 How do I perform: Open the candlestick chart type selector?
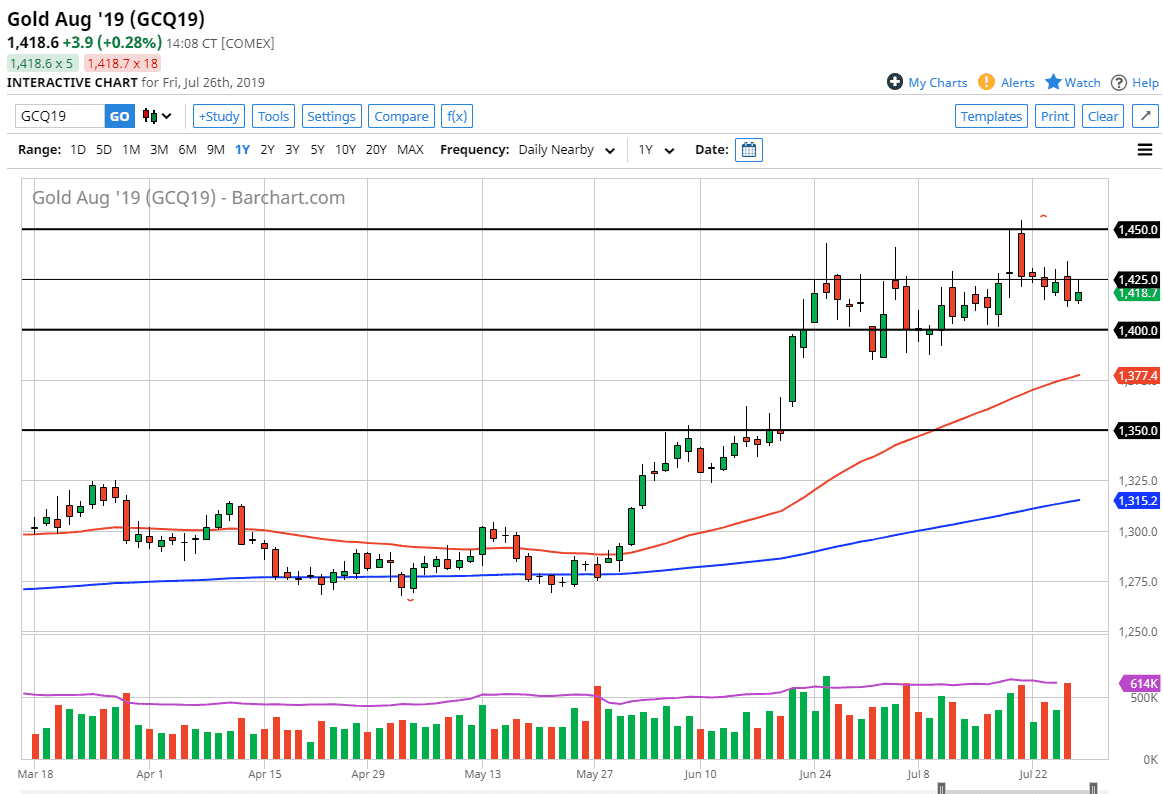click(146, 116)
